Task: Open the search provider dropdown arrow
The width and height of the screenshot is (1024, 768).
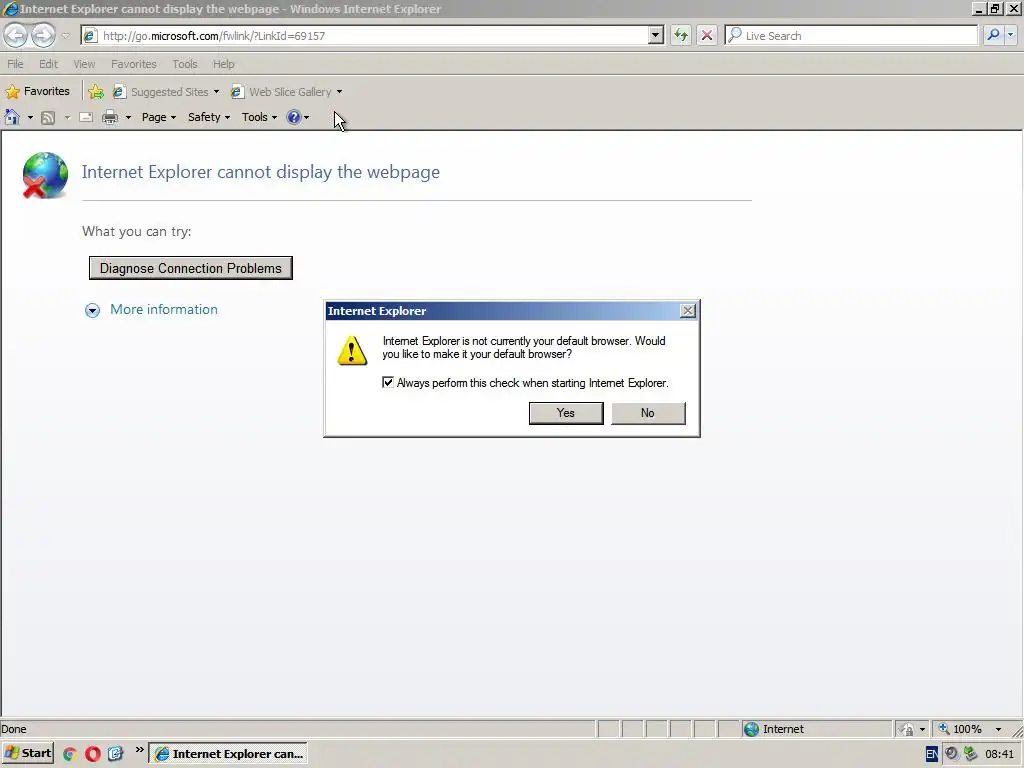Action: [x=1011, y=35]
